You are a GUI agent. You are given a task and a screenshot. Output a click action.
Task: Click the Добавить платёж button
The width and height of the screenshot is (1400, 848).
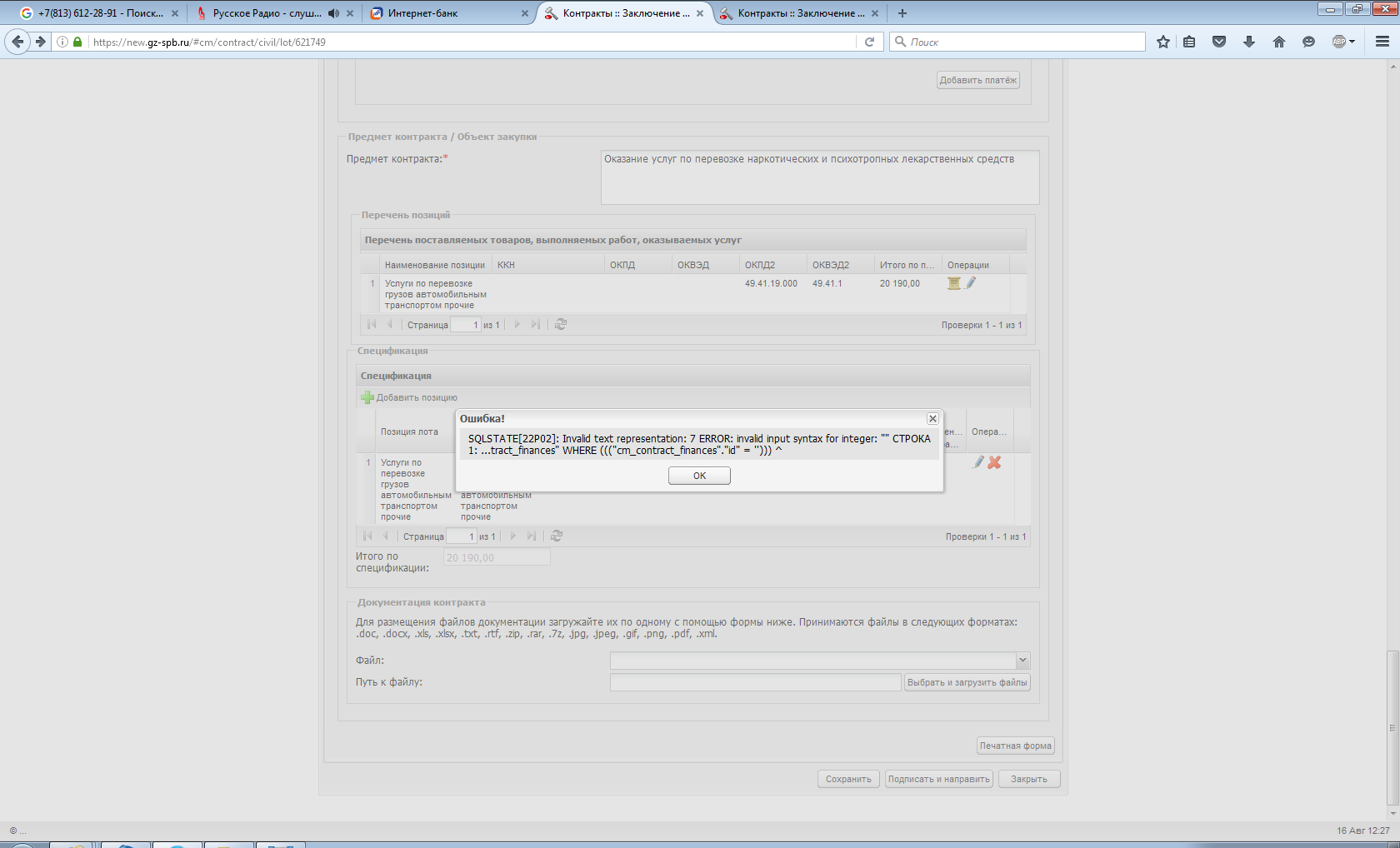[978, 80]
